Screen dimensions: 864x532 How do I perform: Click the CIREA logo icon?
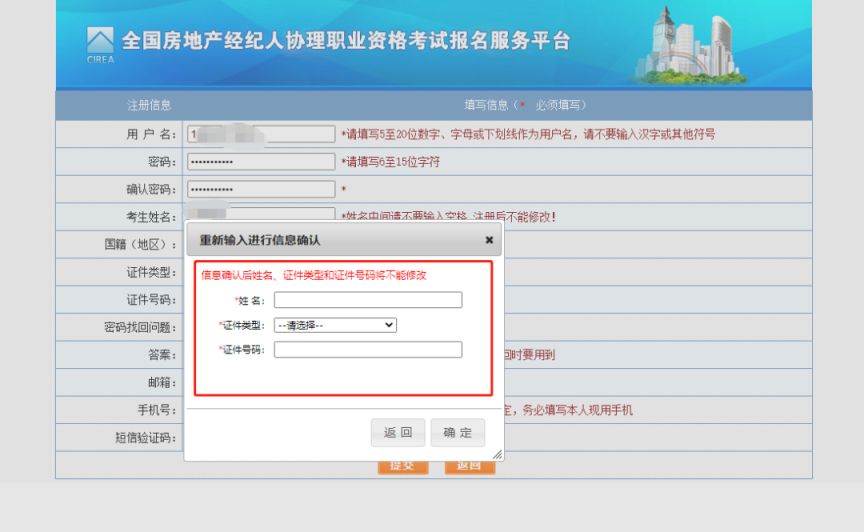100,45
